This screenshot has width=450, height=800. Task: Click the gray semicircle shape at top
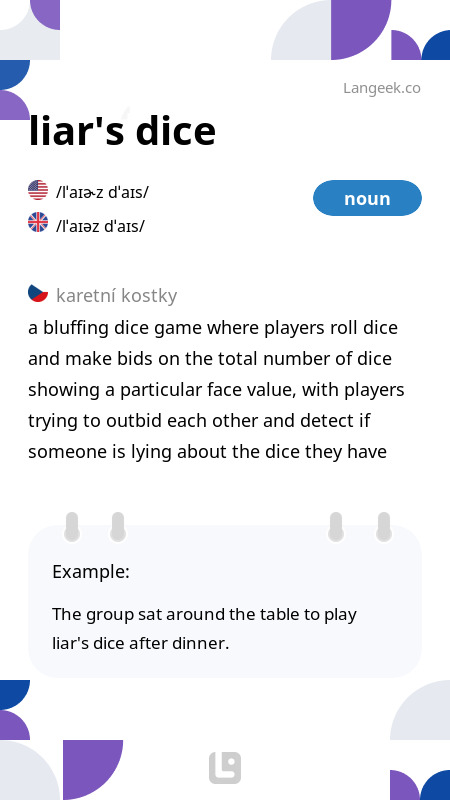301,30
